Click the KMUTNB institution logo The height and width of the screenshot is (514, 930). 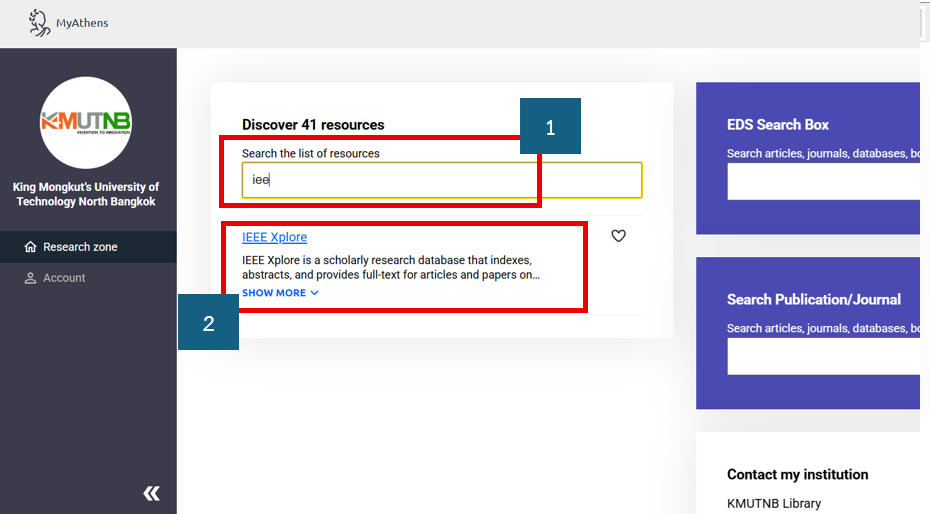point(86,122)
